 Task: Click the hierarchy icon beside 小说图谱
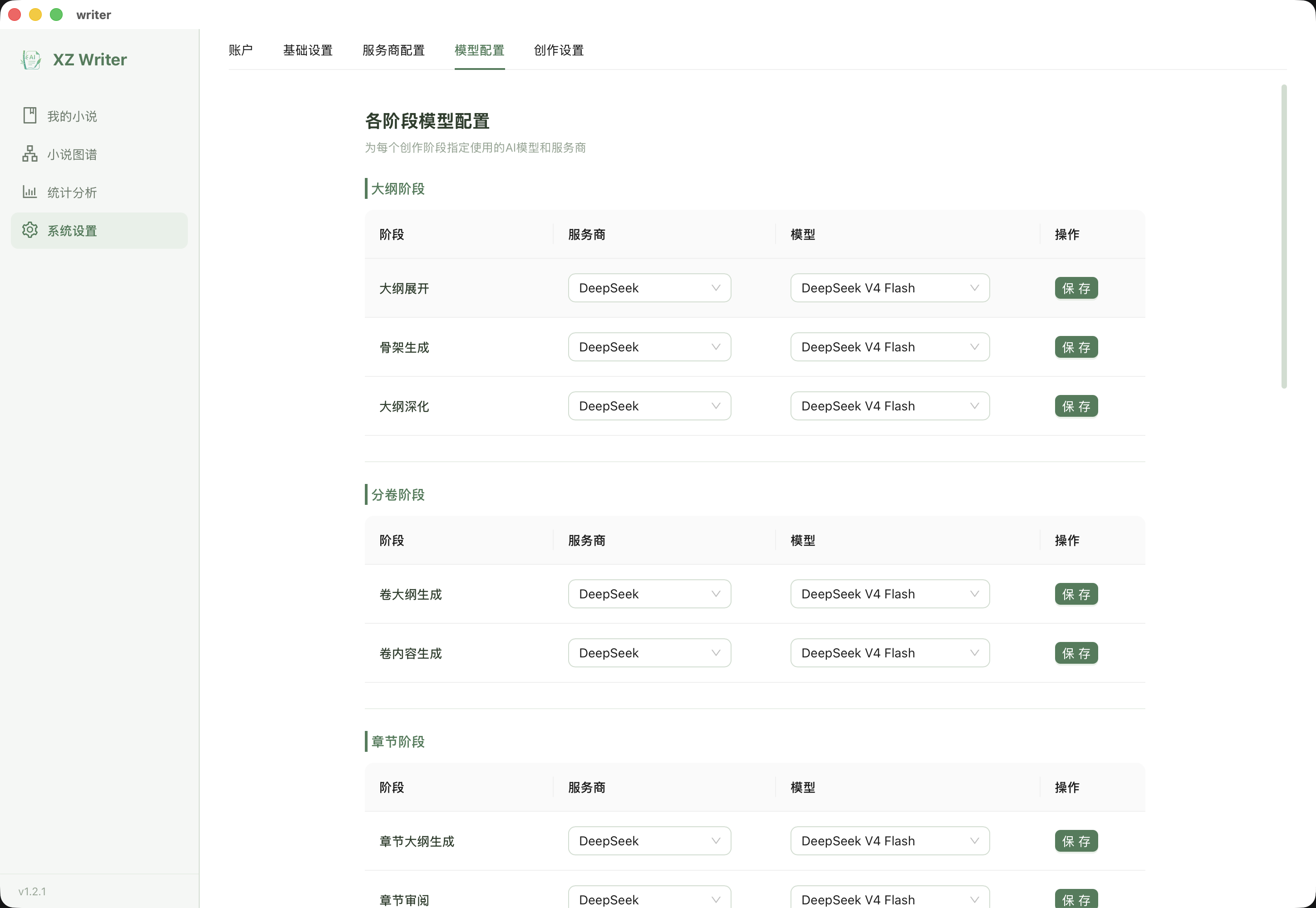click(x=29, y=153)
